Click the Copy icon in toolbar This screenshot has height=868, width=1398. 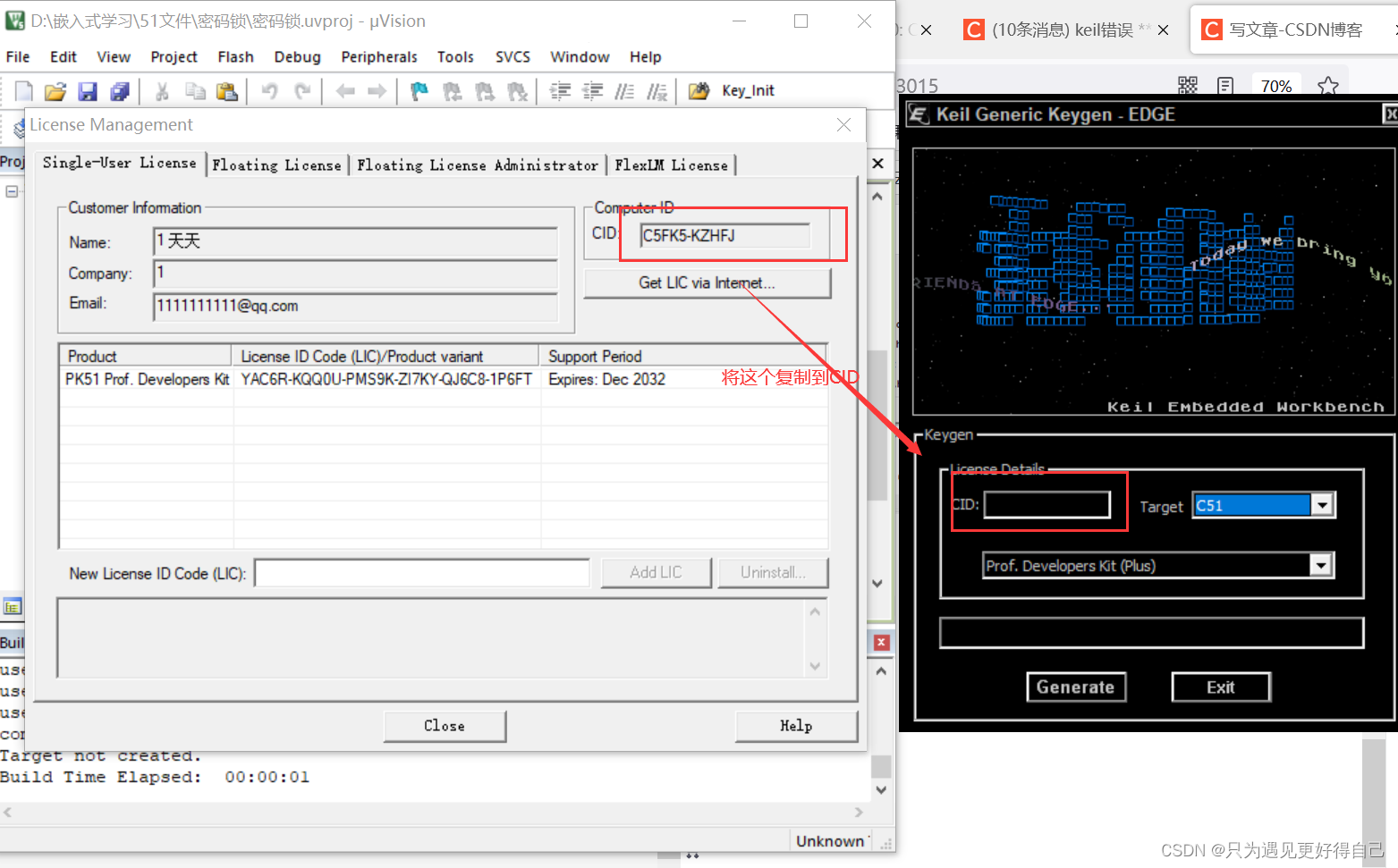(x=195, y=91)
